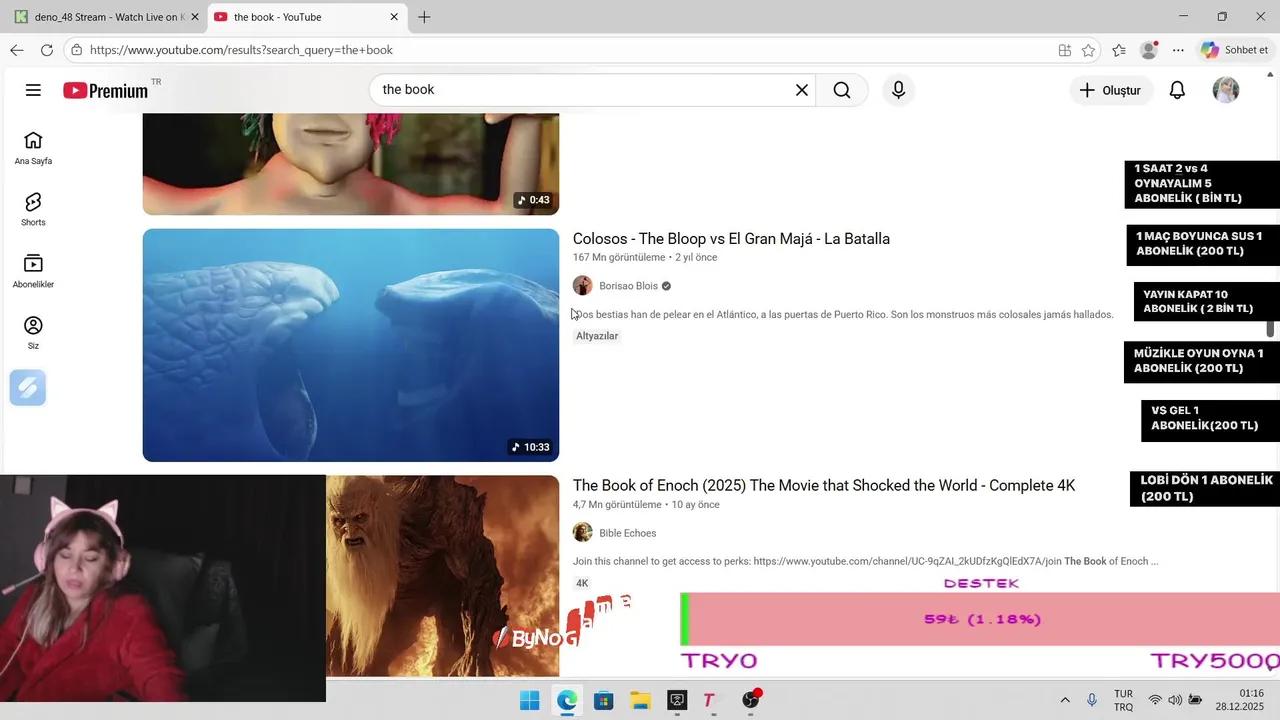
Task: Go to Ana Sayfa in sidebar
Action: tap(33, 148)
